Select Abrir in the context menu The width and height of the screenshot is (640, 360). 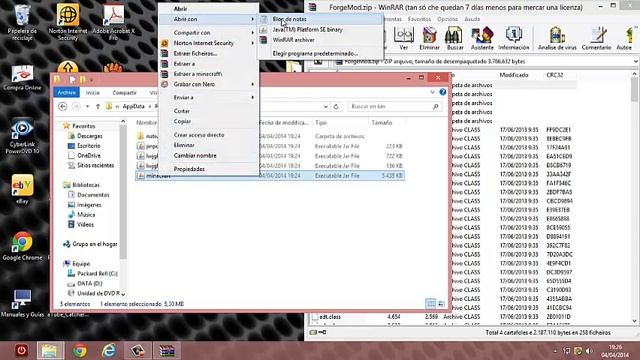pos(209,9)
